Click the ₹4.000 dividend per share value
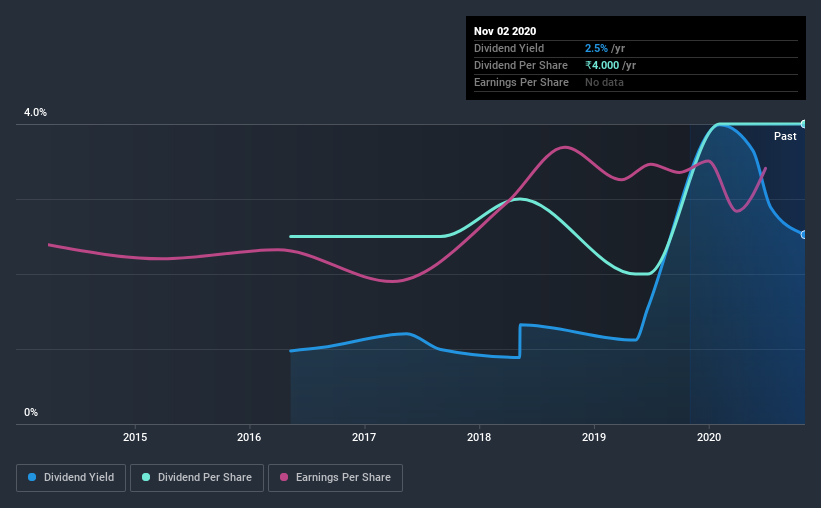821x508 pixels. [x=602, y=65]
